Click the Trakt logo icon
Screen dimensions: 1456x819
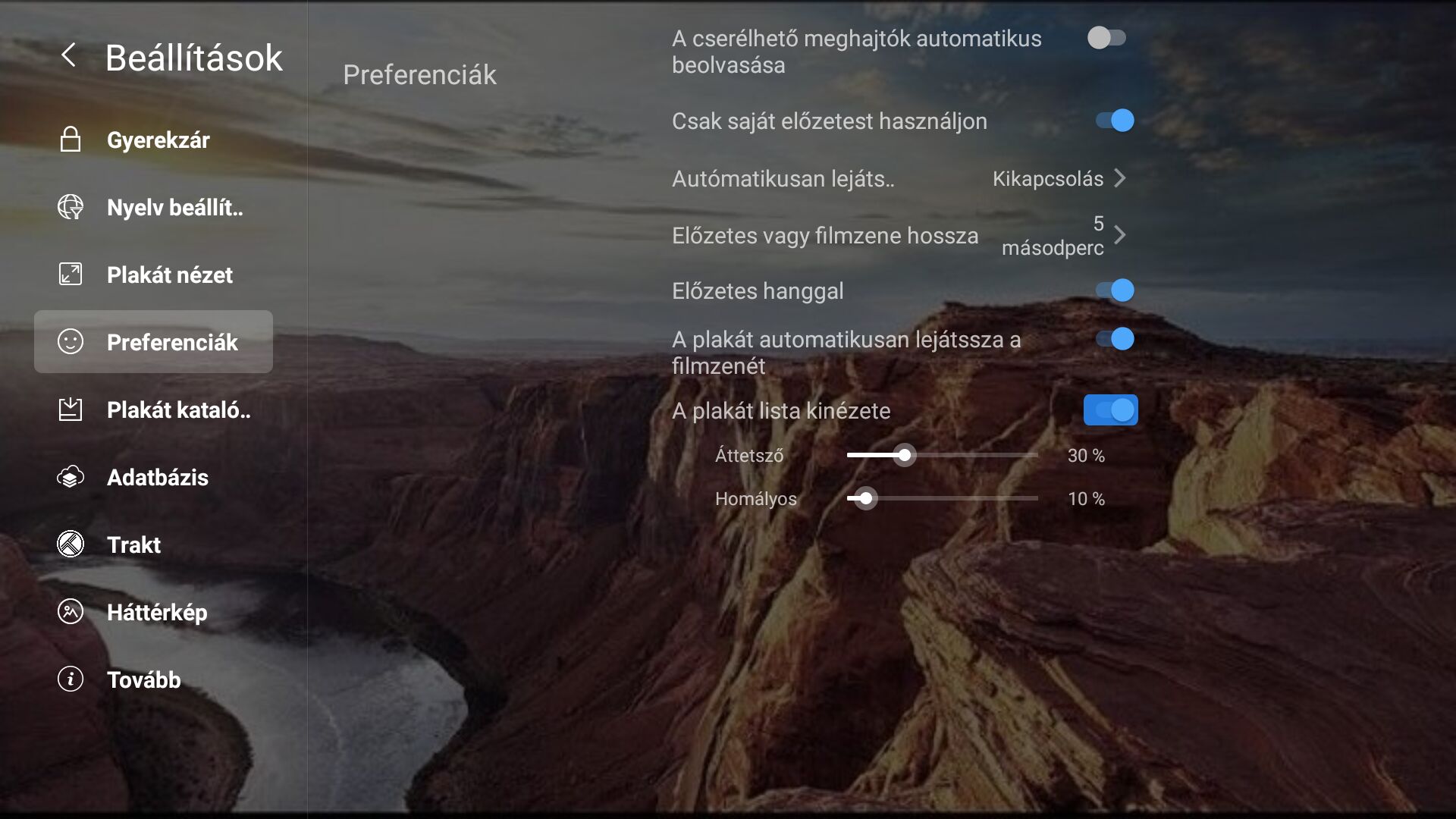(x=71, y=544)
